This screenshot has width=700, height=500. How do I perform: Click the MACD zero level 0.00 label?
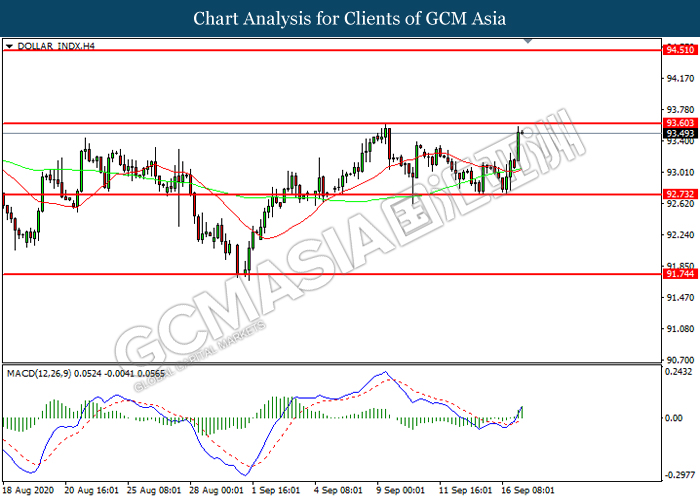click(674, 418)
